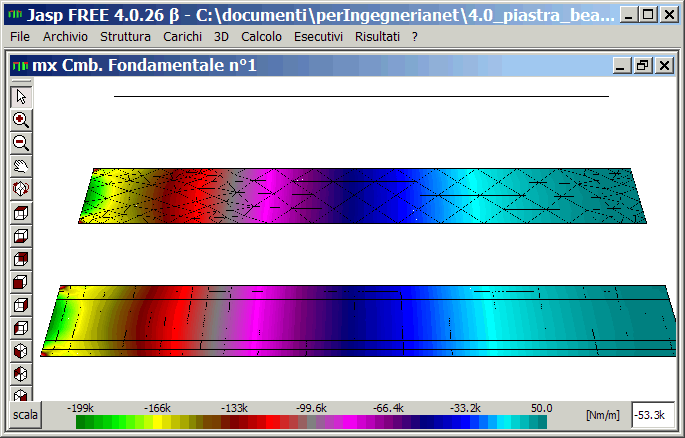Open the File menu
685x438 pixels.
point(20,37)
